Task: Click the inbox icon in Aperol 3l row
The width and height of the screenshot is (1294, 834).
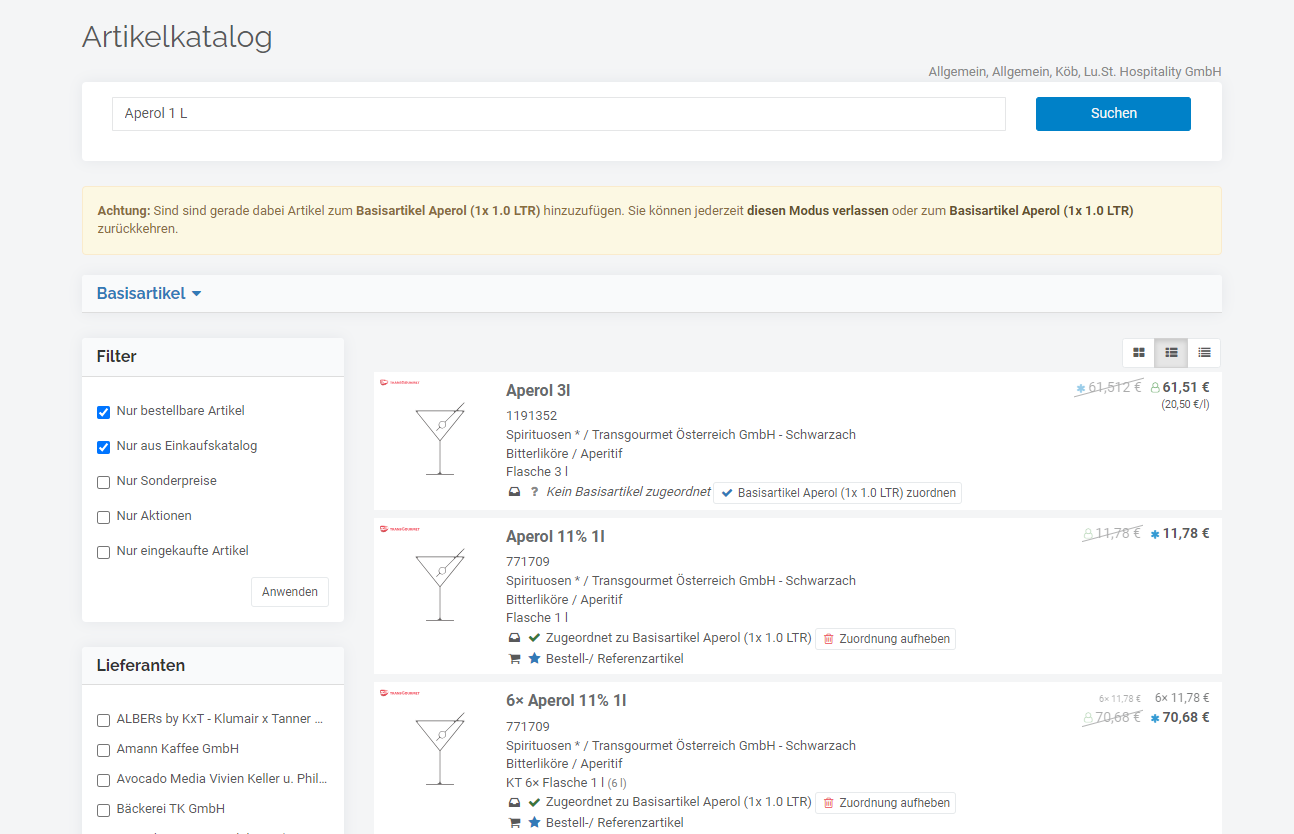Action: 514,492
